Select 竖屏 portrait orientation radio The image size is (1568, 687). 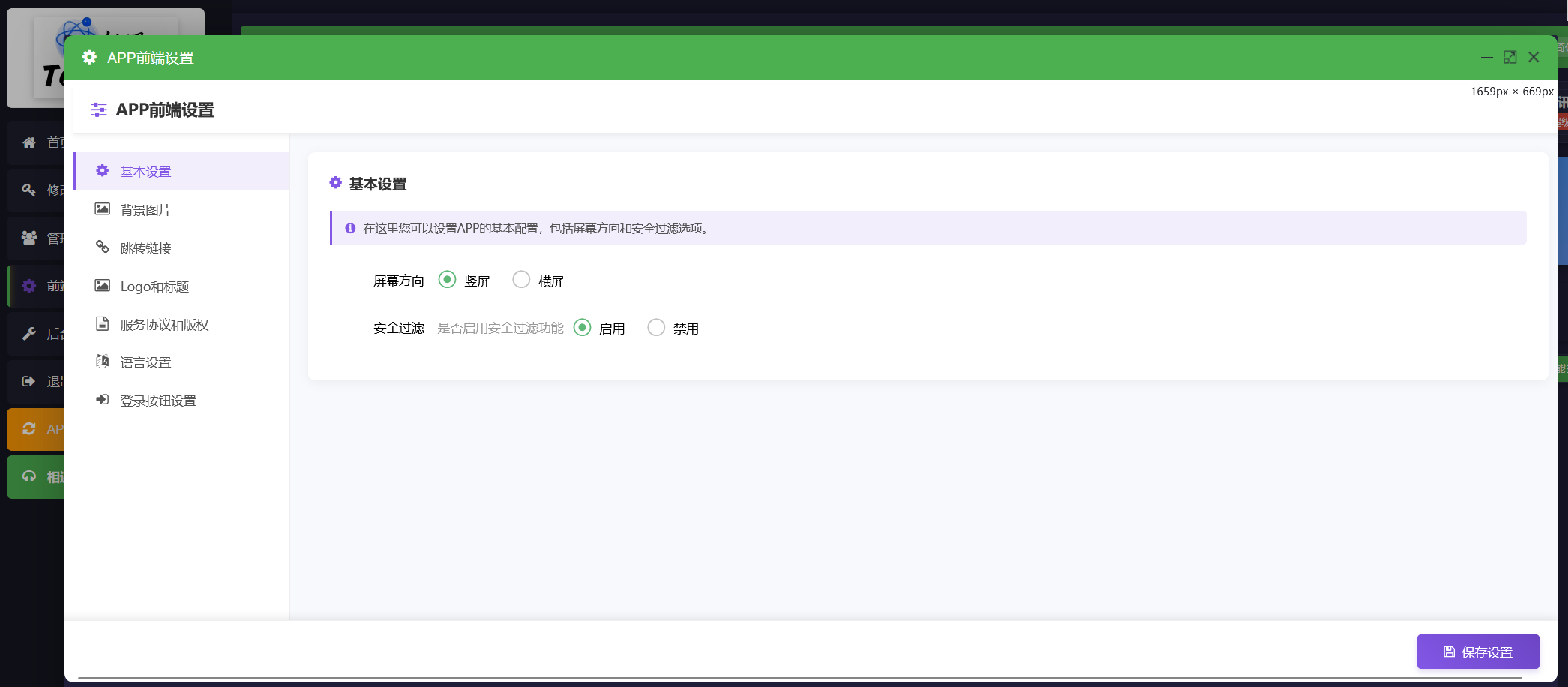click(447, 280)
